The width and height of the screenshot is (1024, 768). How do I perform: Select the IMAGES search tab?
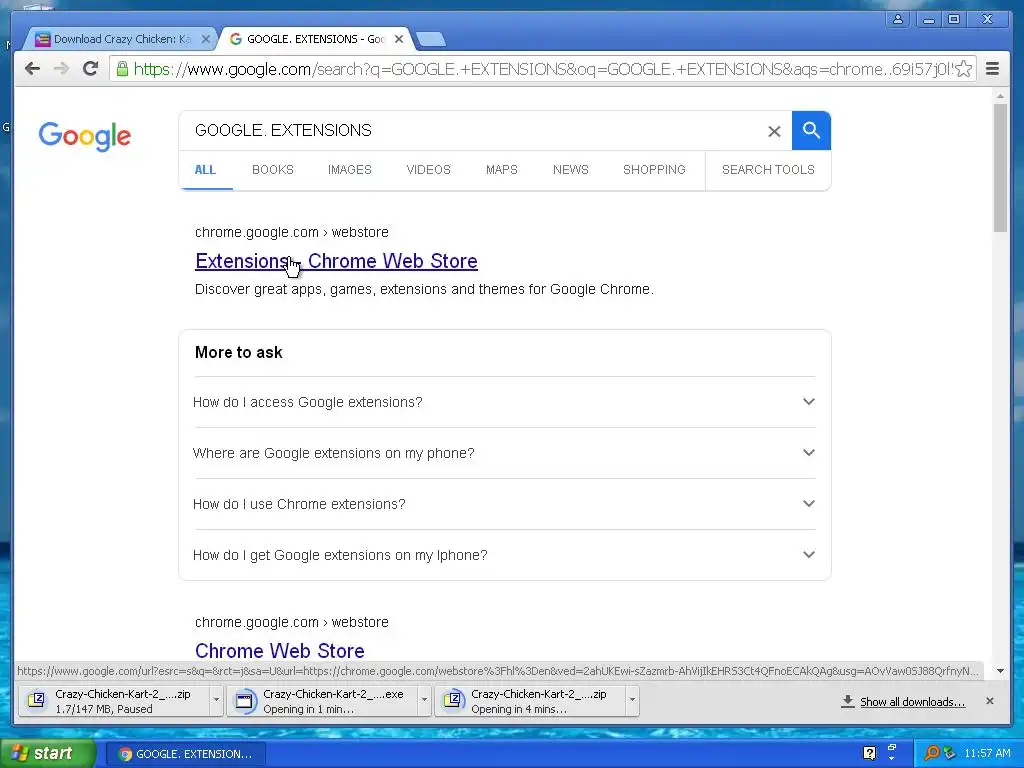pyautogui.click(x=350, y=170)
